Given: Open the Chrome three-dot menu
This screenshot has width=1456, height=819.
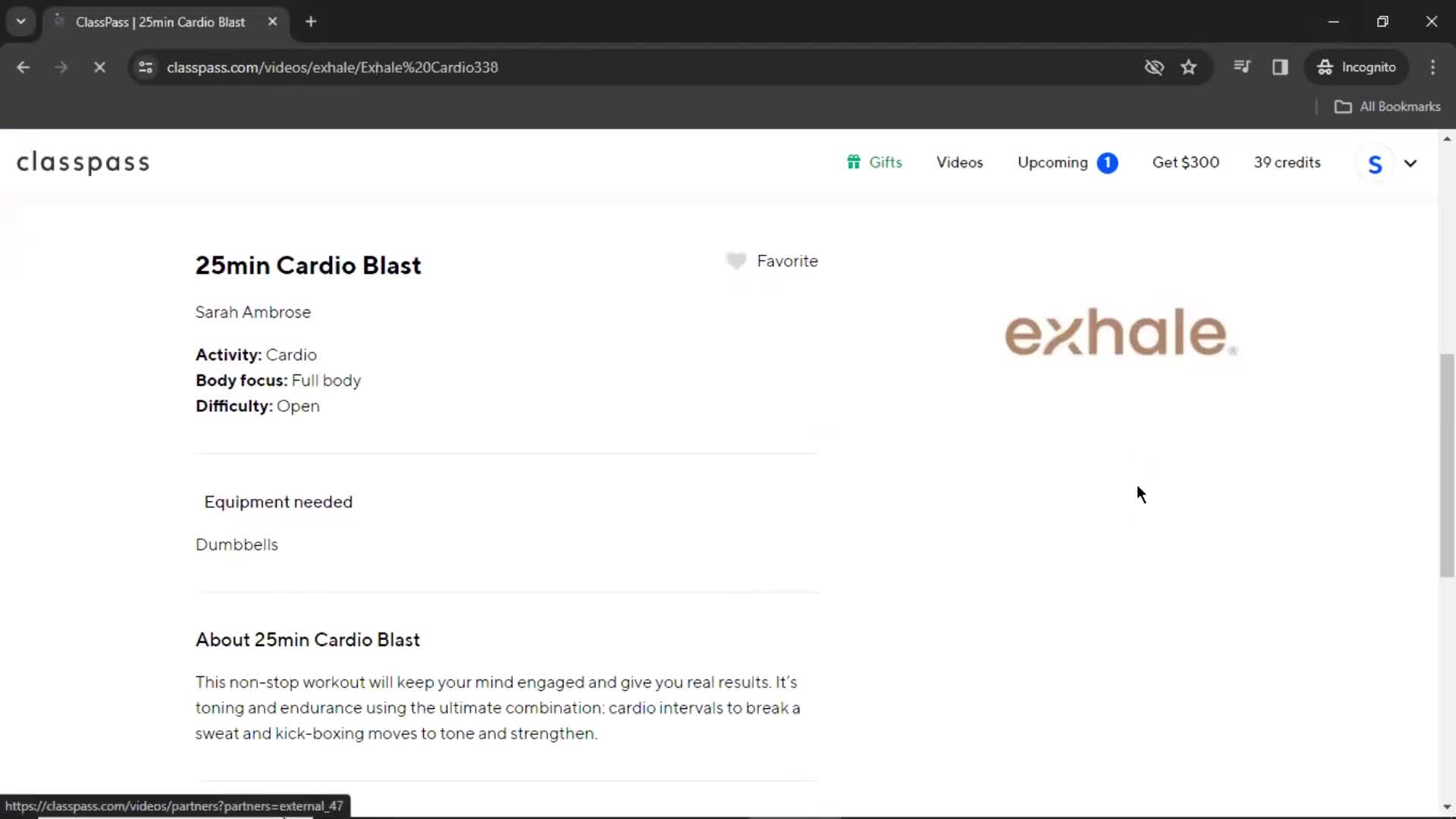Looking at the screenshot, I should pos(1432,67).
